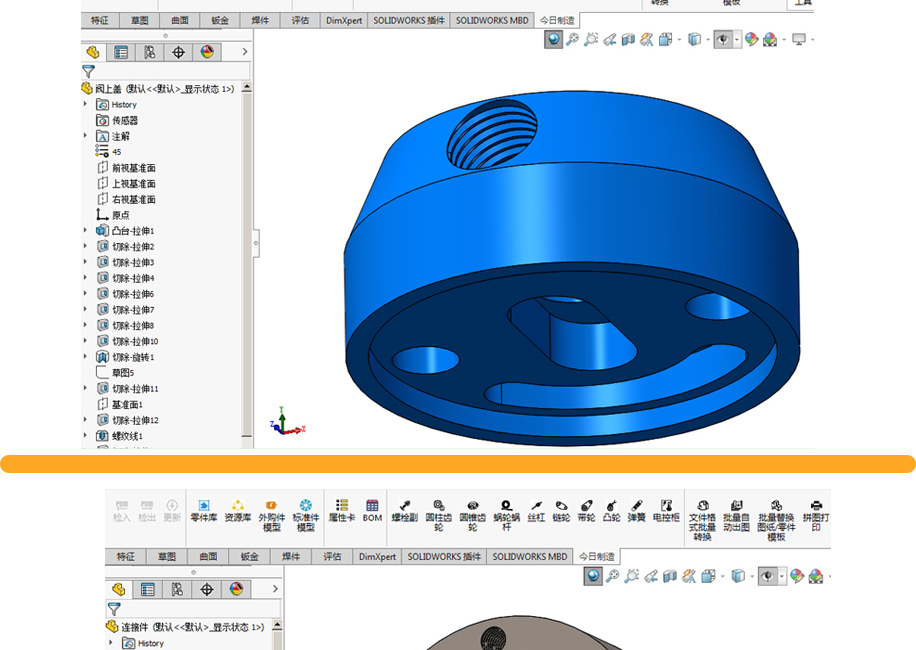Open the 电控柜 electrical cabinet tool
916x650 pixels.
pos(666,511)
